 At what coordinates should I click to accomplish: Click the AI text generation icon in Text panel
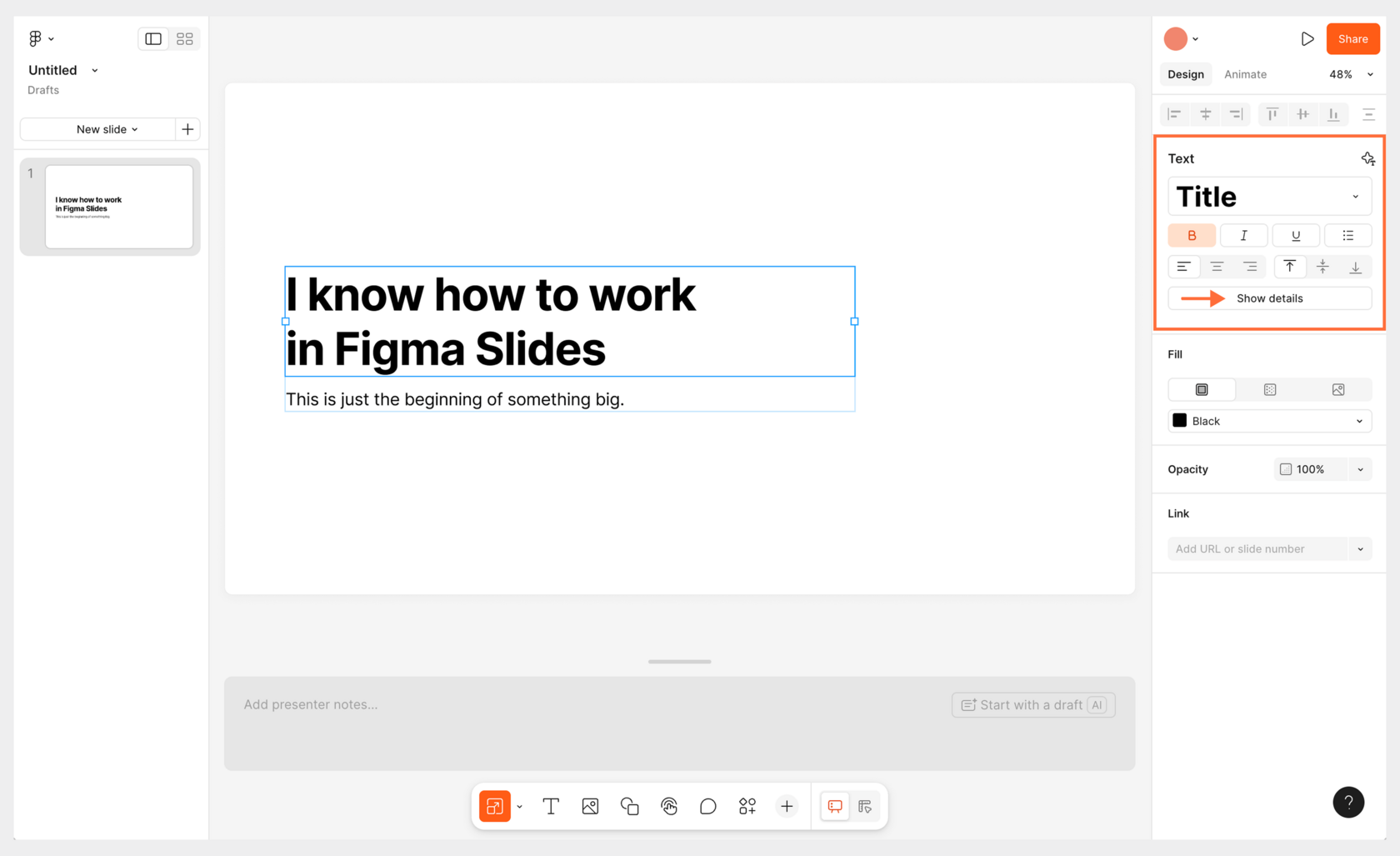[1367, 158]
